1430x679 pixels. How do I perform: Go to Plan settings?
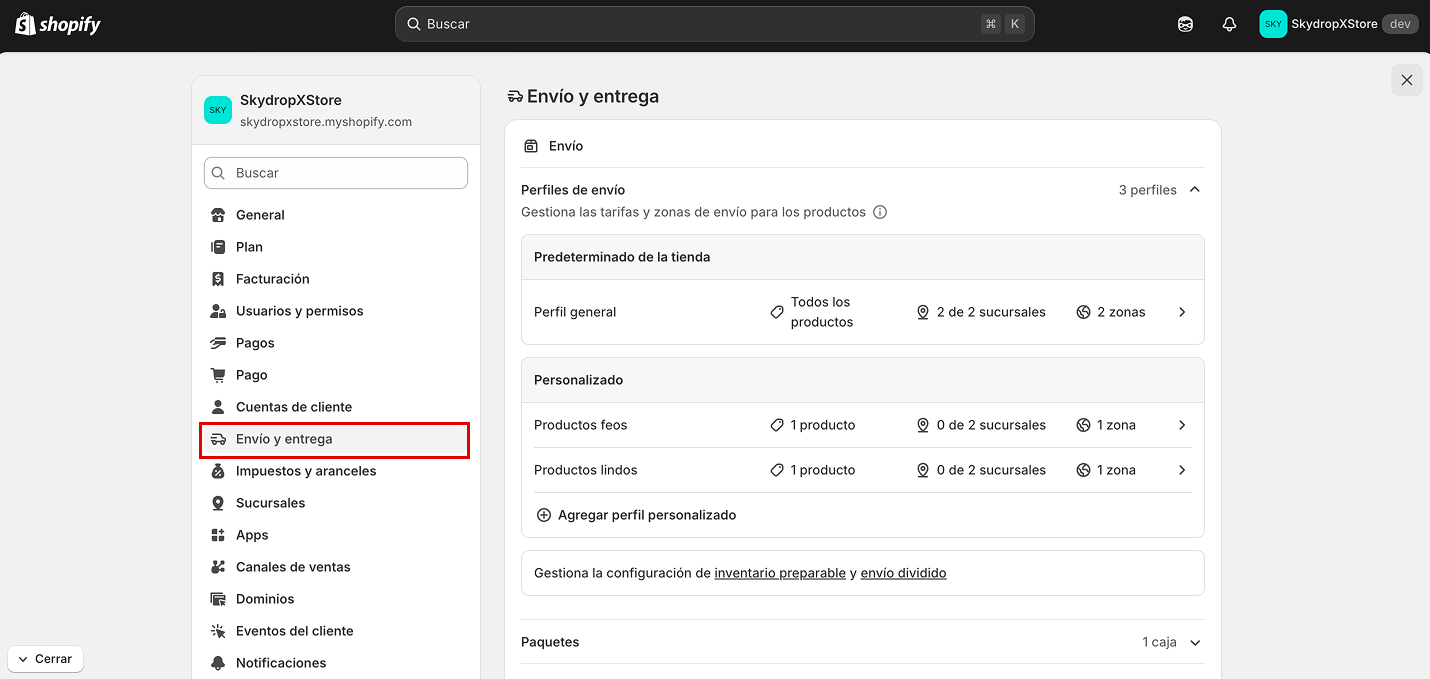[335, 247]
